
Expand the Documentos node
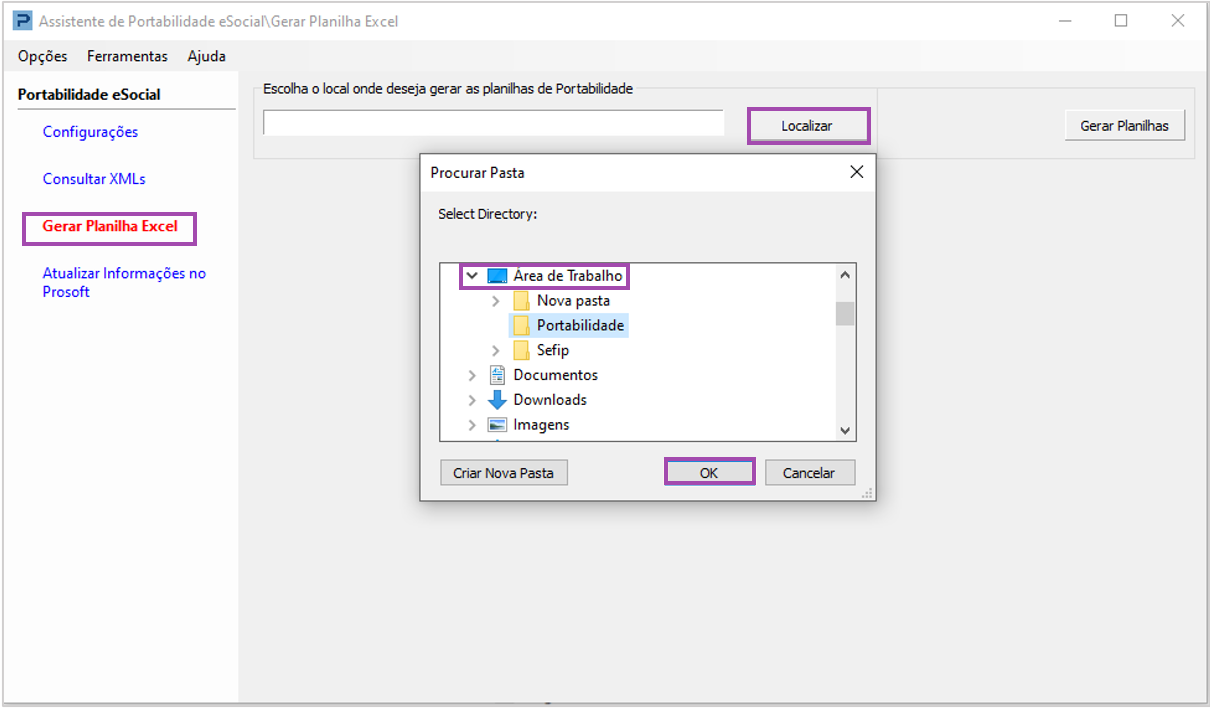pos(472,375)
